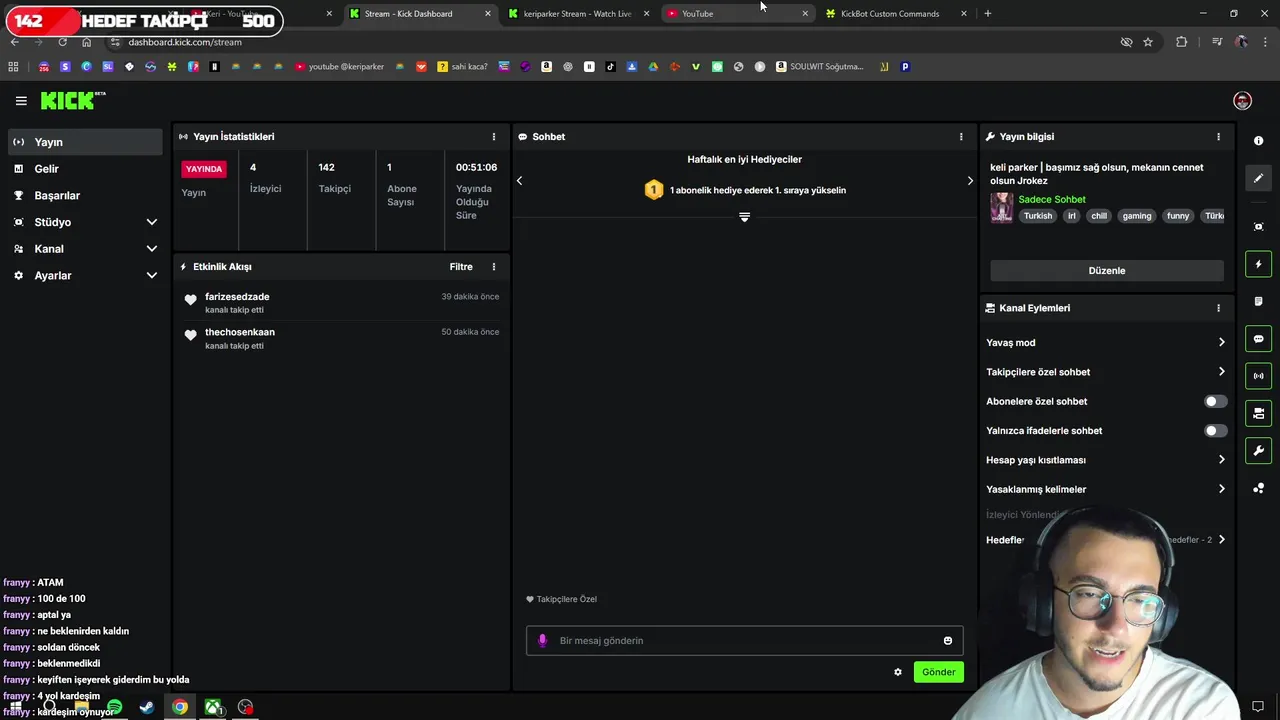The image size is (1280, 720).
Task: Bookmark this page with the star icon
Action: coord(1148,42)
